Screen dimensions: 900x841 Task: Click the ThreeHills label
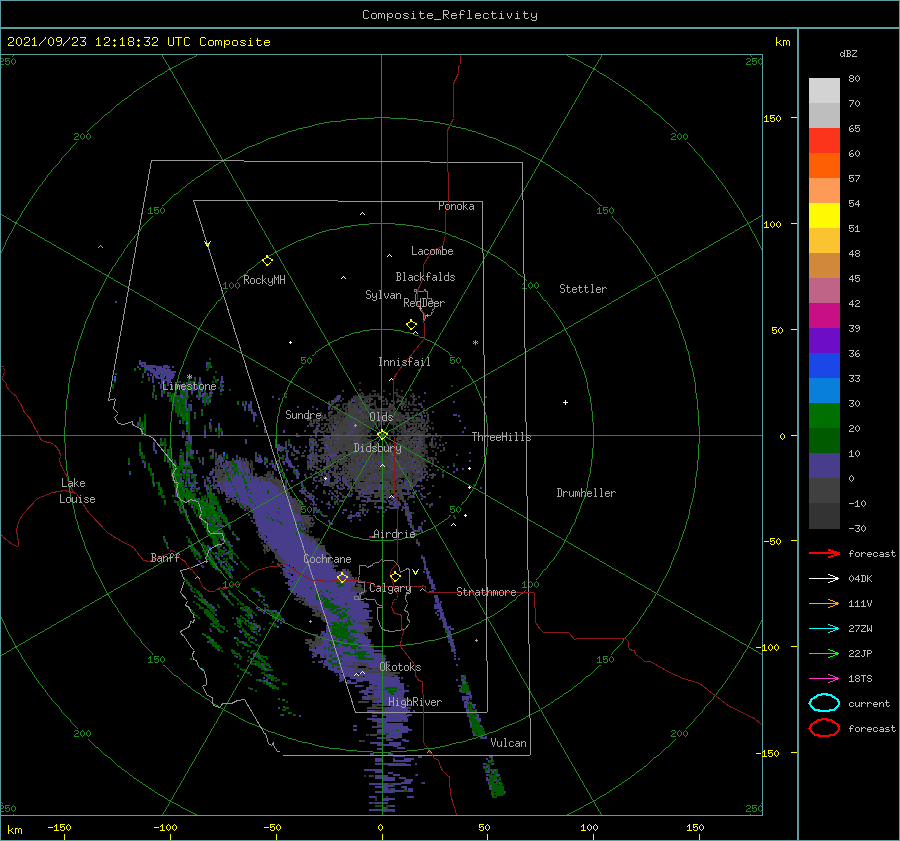501,437
